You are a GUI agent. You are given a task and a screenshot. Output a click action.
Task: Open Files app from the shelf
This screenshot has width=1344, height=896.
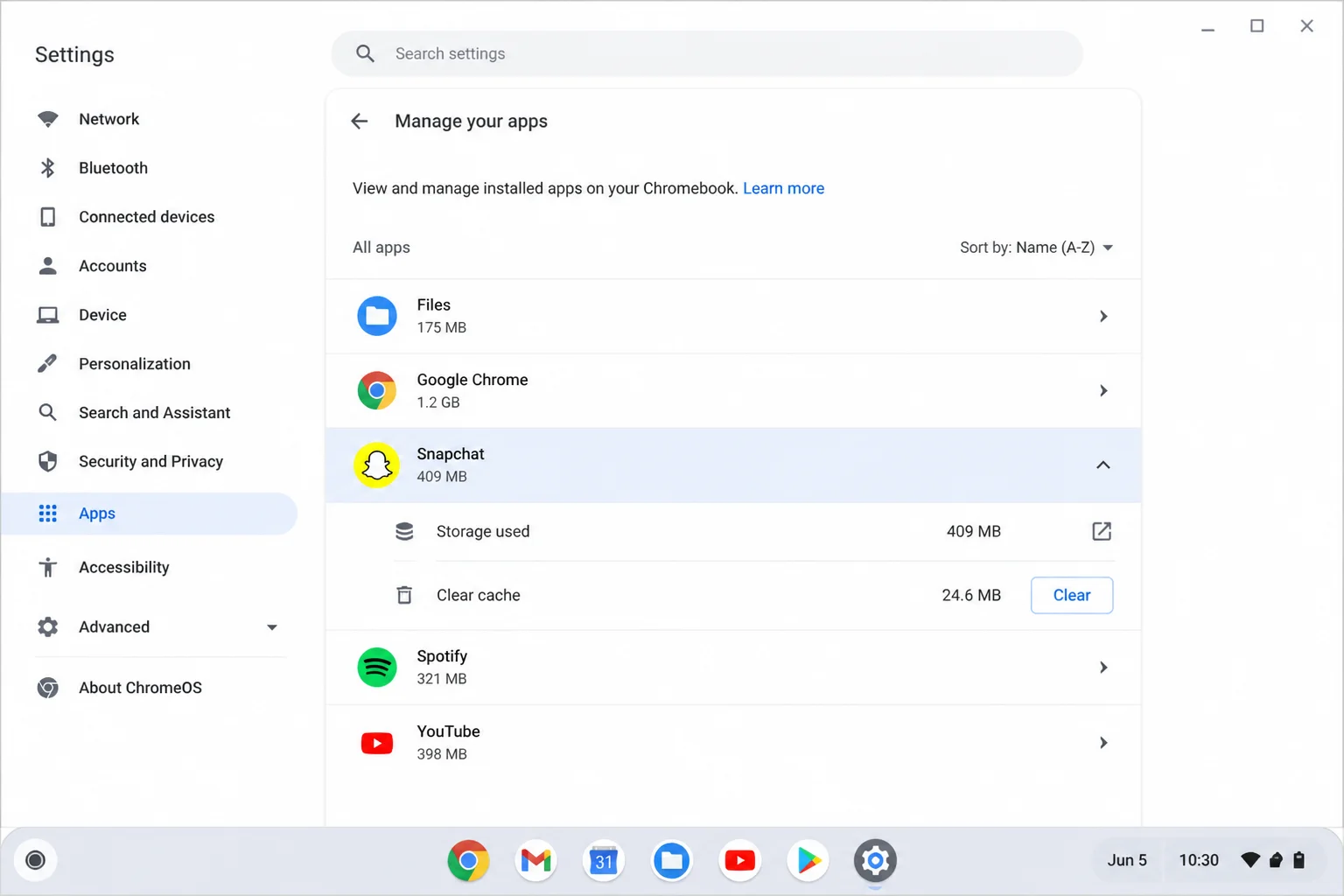pos(672,861)
